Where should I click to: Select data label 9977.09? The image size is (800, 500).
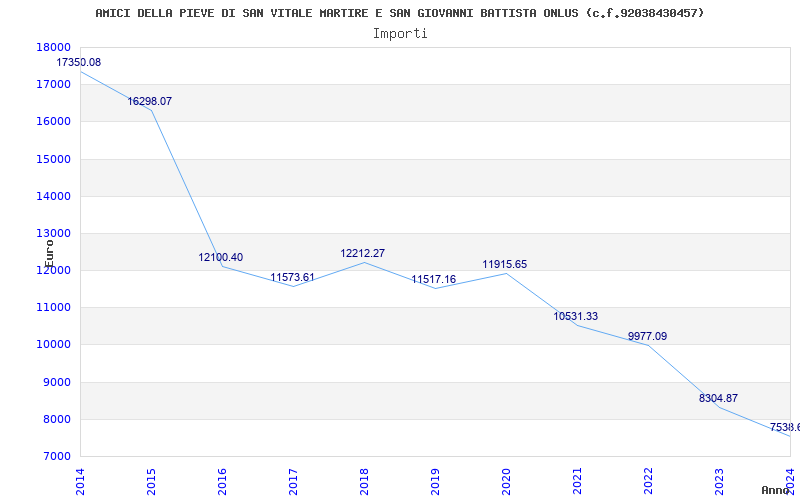[x=647, y=336]
